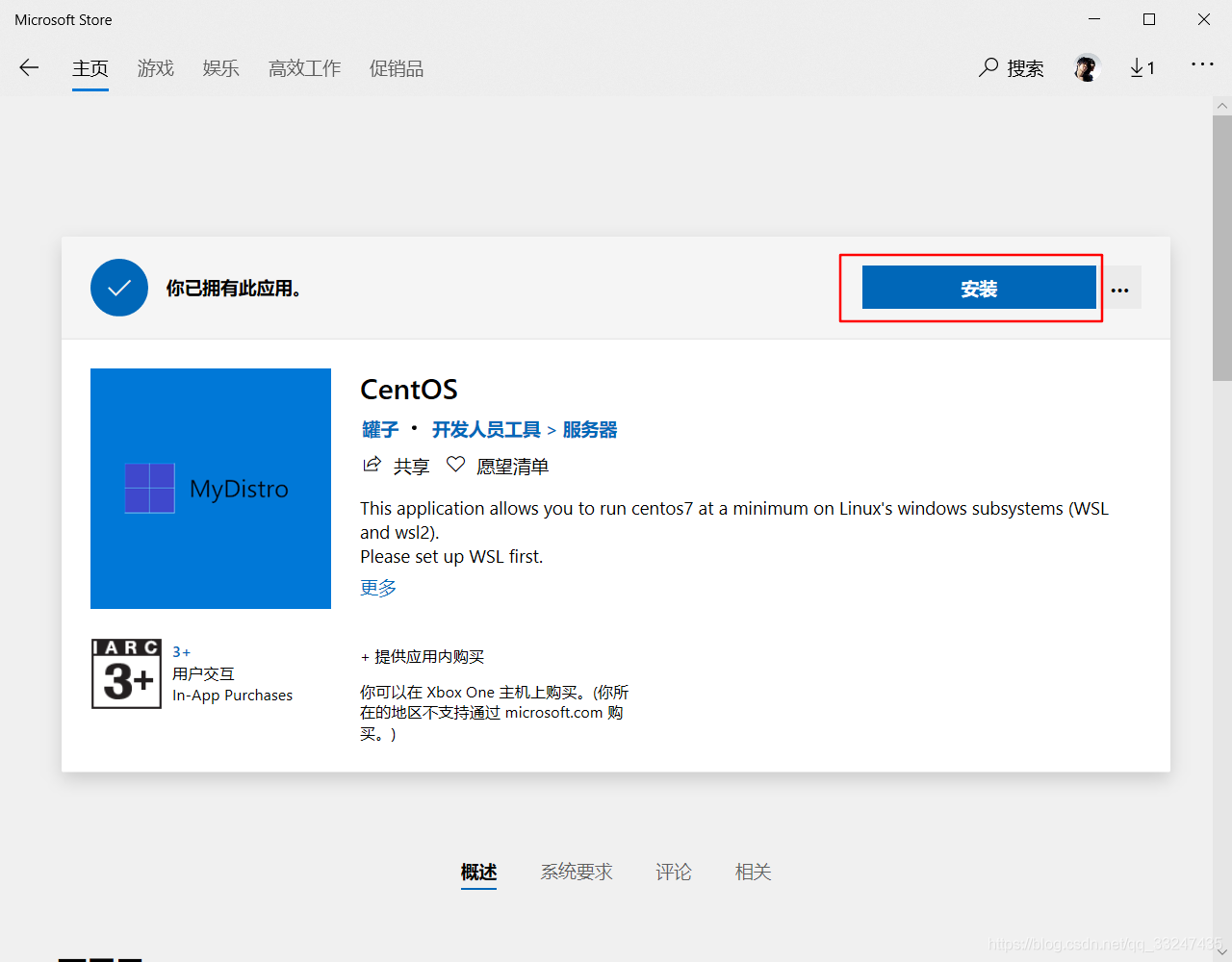Click the IARC 3+ rating badge

(x=126, y=673)
